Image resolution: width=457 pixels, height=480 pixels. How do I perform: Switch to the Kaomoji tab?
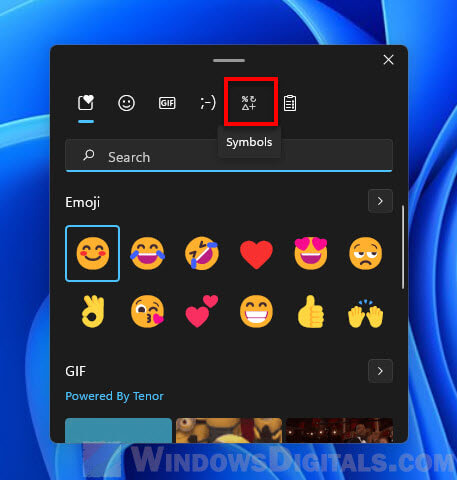click(208, 103)
